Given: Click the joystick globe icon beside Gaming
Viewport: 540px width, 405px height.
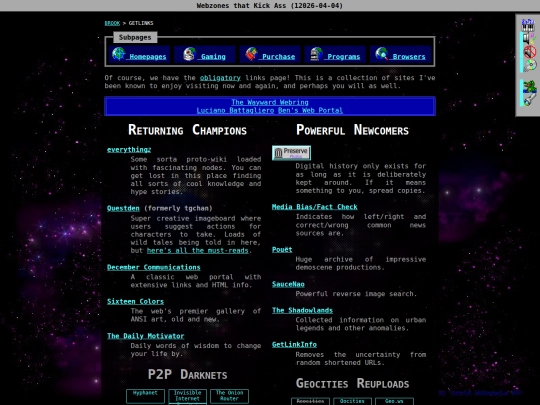Looking at the screenshot, I should point(189,54).
